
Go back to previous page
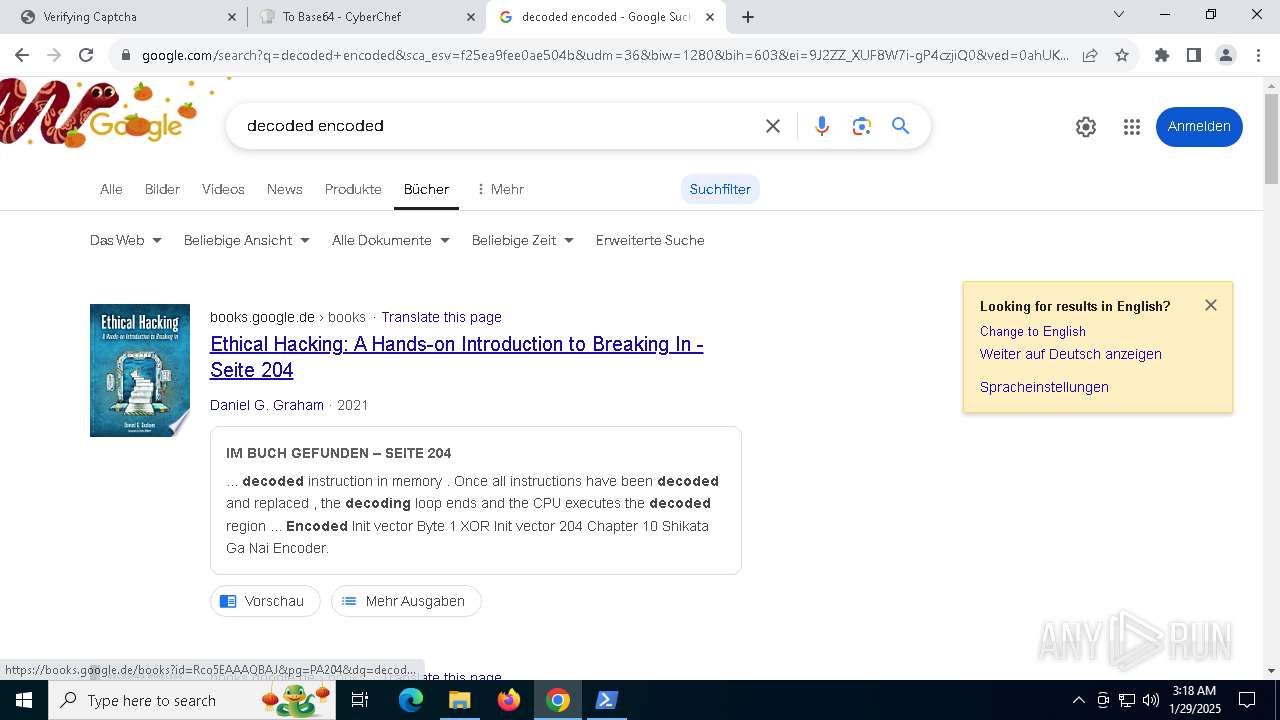[x=22, y=55]
